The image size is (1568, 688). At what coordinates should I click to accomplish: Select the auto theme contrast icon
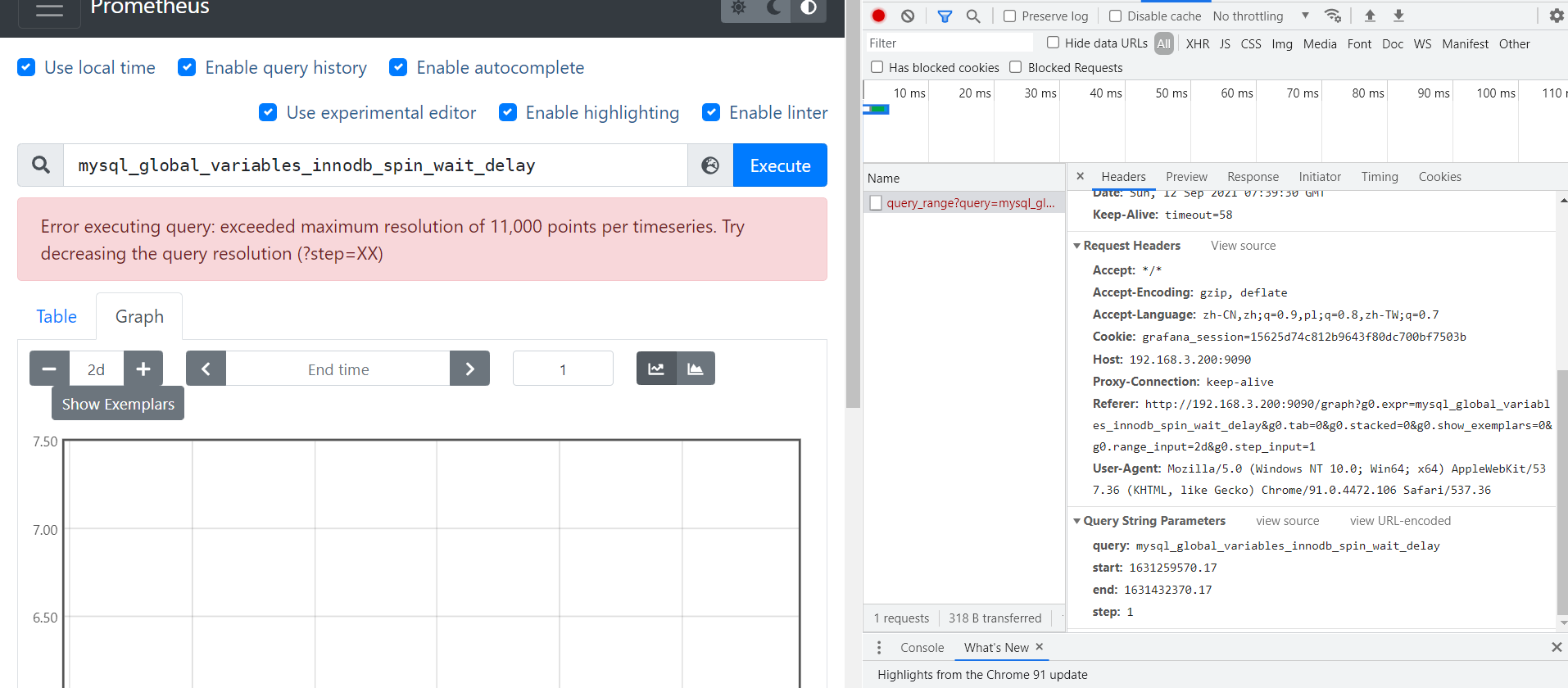(809, 8)
